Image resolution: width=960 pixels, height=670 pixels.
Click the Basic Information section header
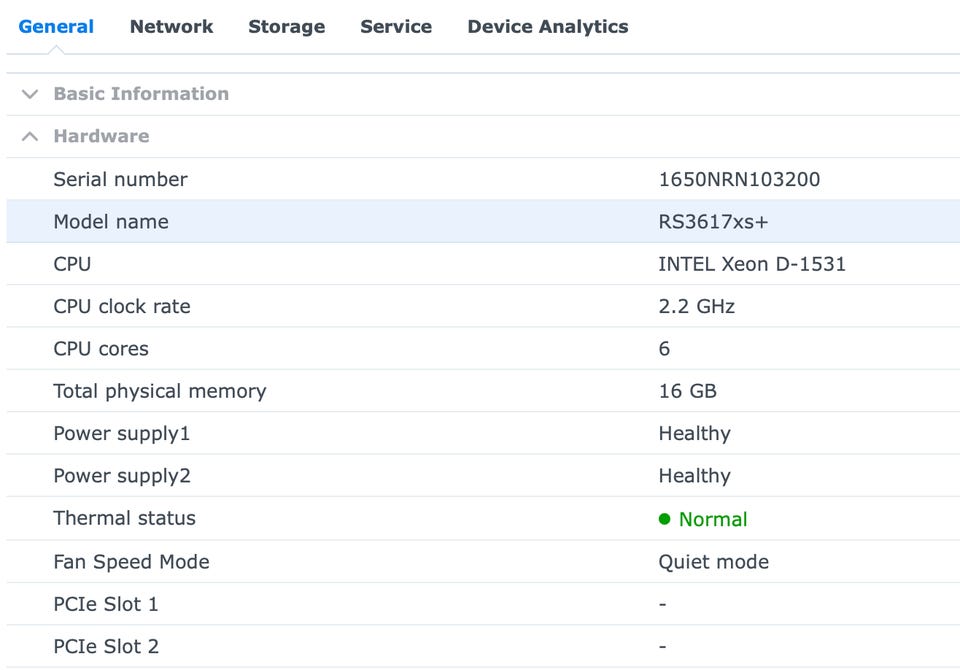tap(141, 94)
